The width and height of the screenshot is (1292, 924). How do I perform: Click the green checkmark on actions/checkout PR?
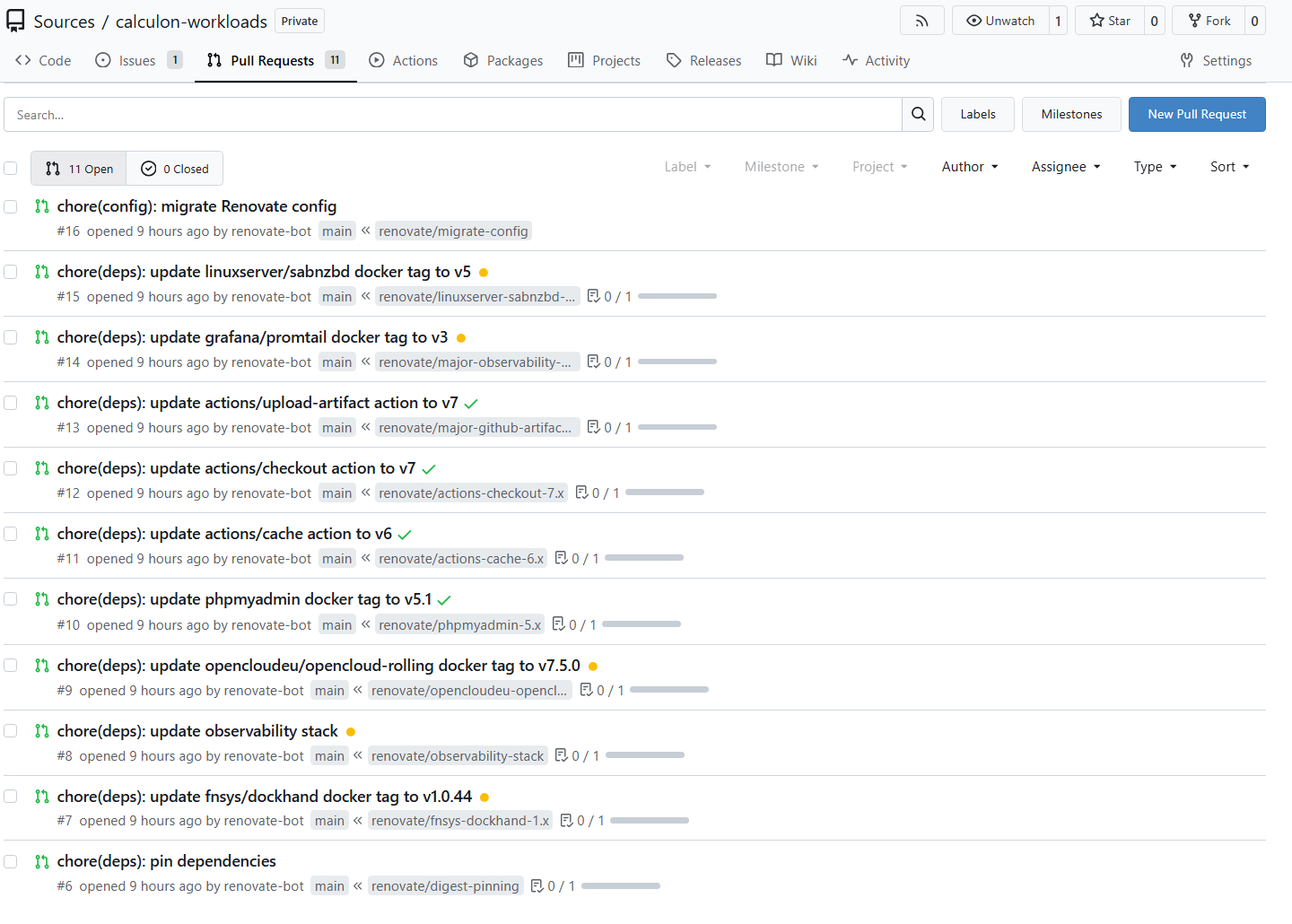coord(429,469)
